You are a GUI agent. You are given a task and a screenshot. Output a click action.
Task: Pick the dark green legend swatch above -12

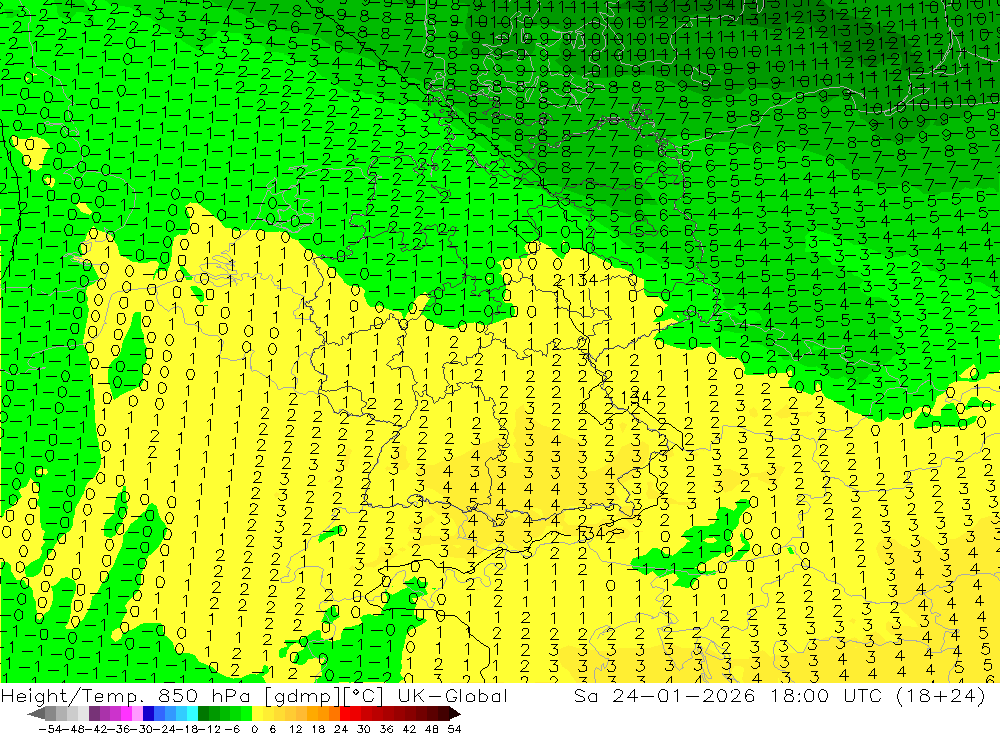203,714
